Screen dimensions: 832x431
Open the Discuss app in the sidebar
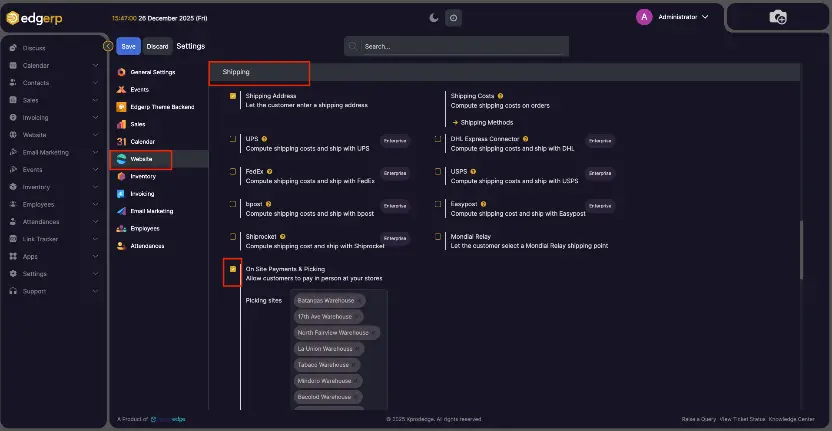click(x=34, y=48)
